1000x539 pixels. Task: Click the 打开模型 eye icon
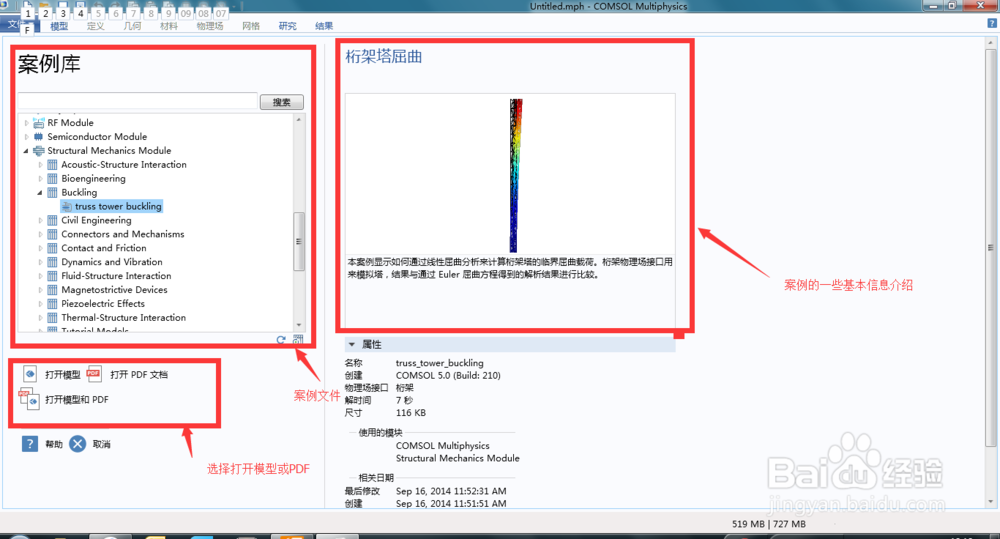(30, 374)
